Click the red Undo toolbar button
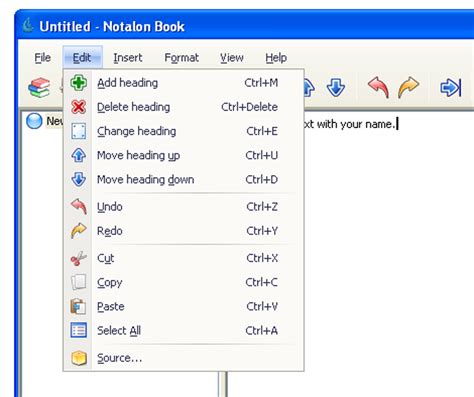 point(378,87)
